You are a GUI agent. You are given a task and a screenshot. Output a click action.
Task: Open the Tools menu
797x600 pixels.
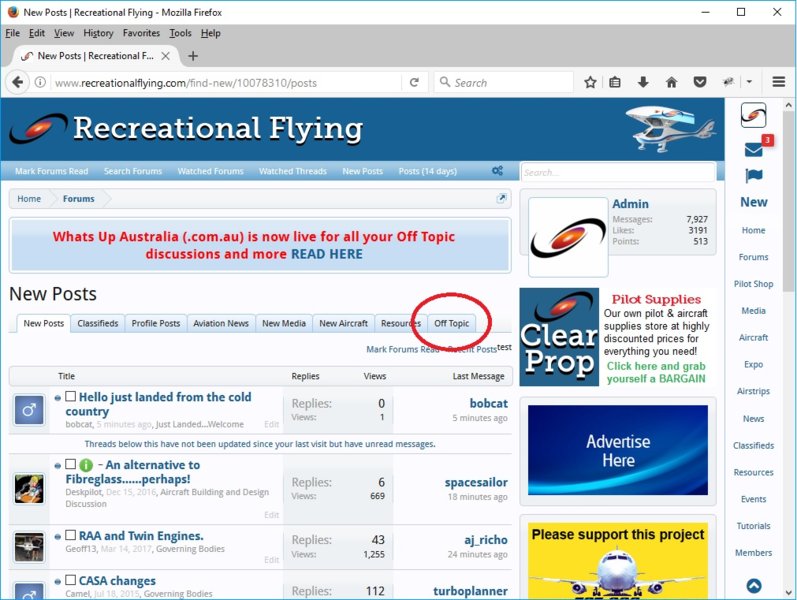180,33
